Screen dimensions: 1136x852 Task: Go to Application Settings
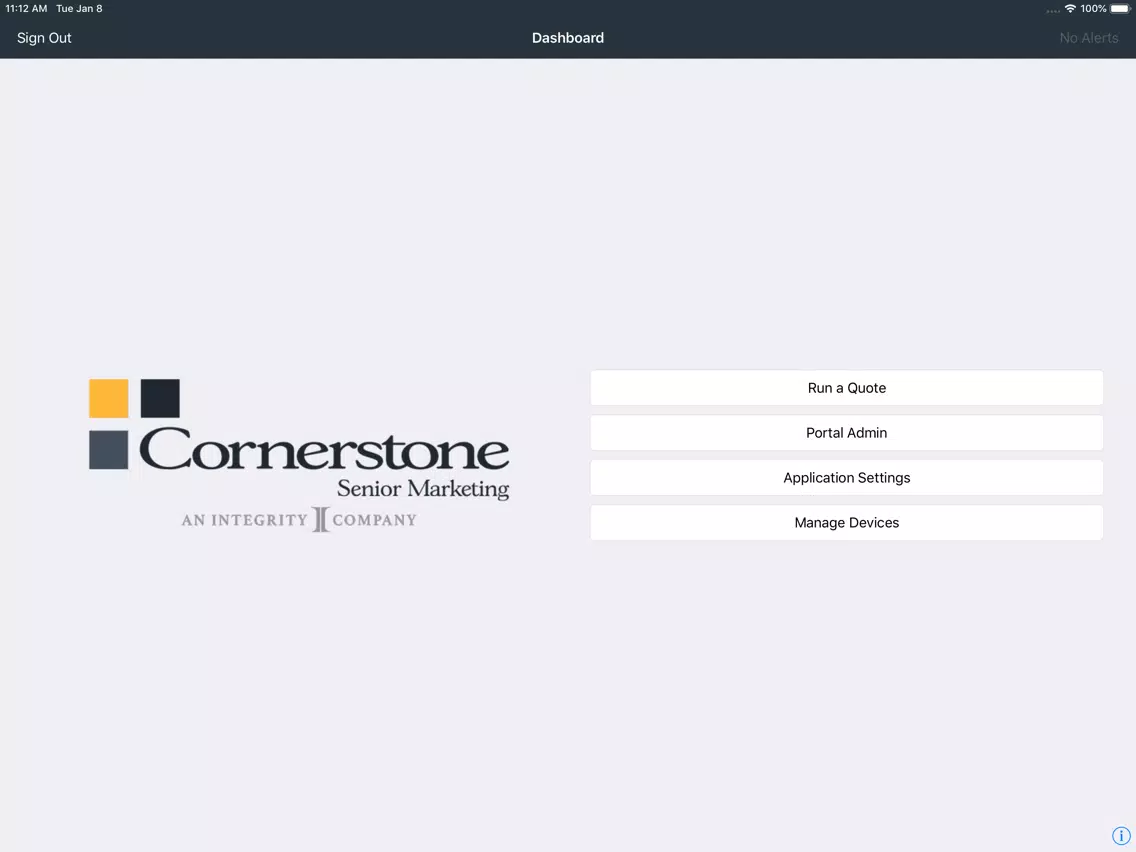click(846, 477)
